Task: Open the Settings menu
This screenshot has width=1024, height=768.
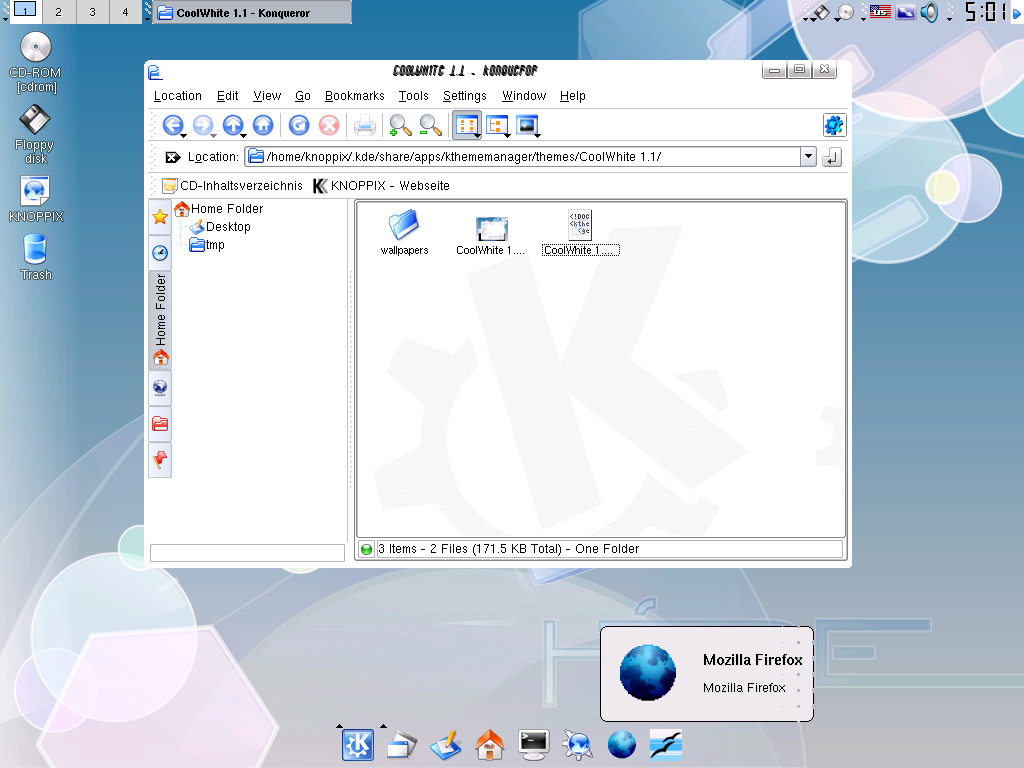Action: click(464, 96)
